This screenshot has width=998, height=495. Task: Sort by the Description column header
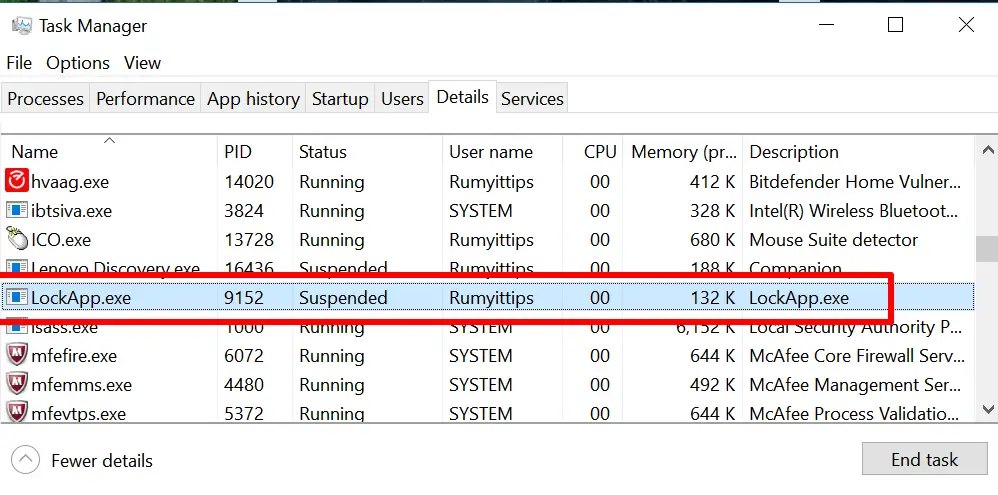tap(859, 151)
